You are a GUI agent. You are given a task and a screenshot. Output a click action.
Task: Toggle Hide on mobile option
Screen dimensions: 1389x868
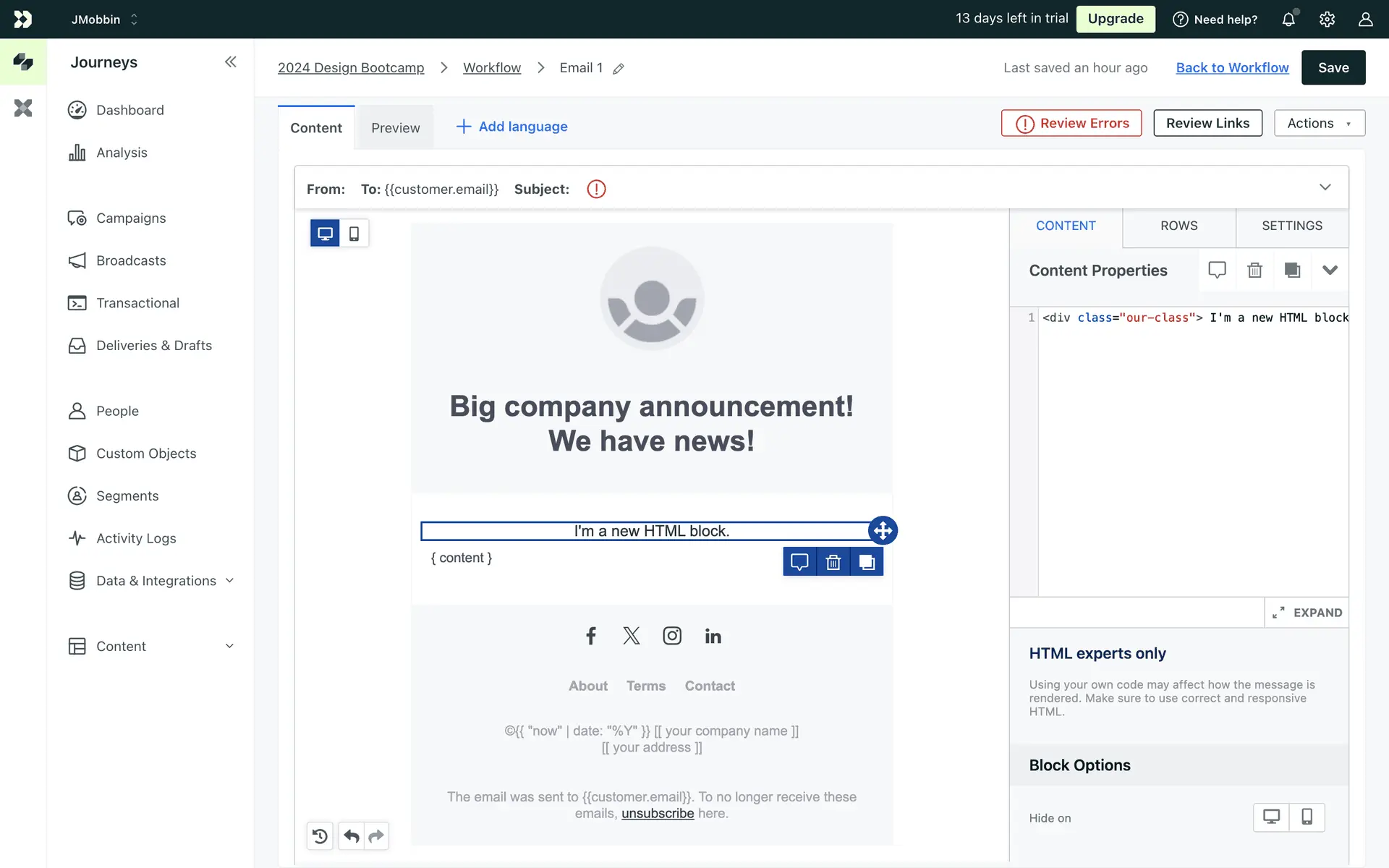point(1307,817)
